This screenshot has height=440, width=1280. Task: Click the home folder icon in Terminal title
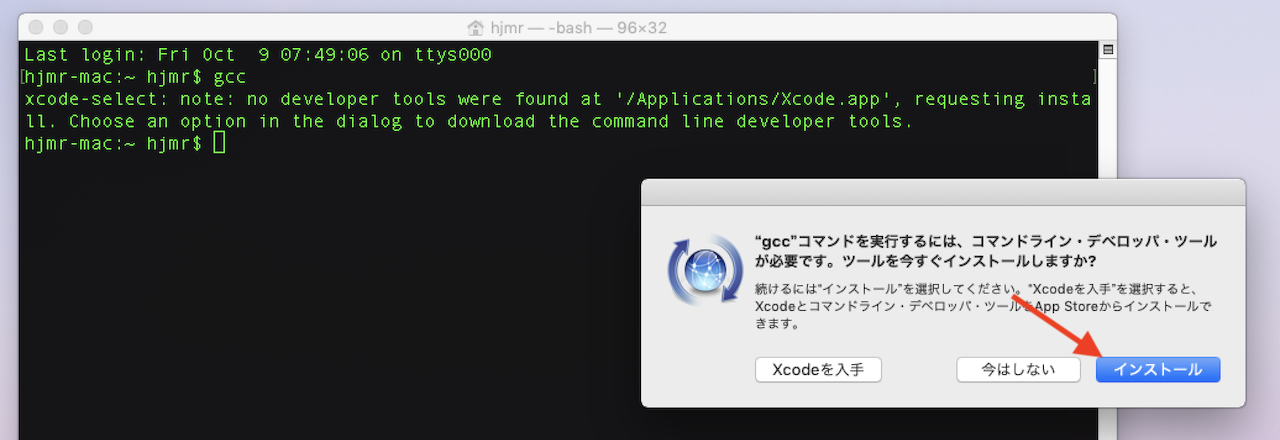pyautogui.click(x=476, y=27)
